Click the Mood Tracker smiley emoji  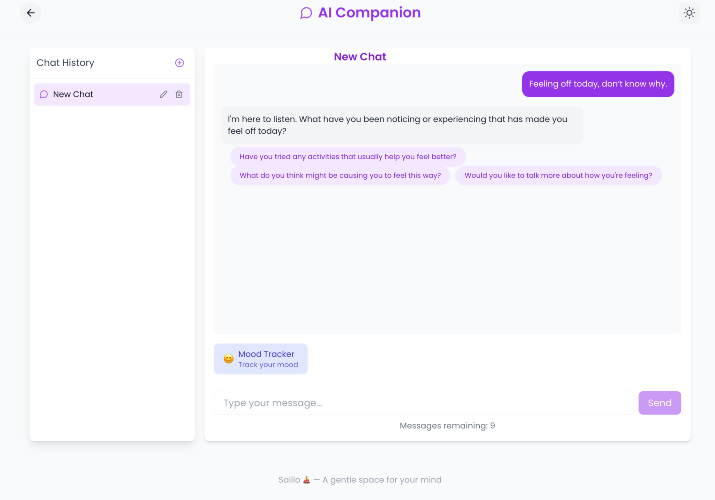pos(228,359)
